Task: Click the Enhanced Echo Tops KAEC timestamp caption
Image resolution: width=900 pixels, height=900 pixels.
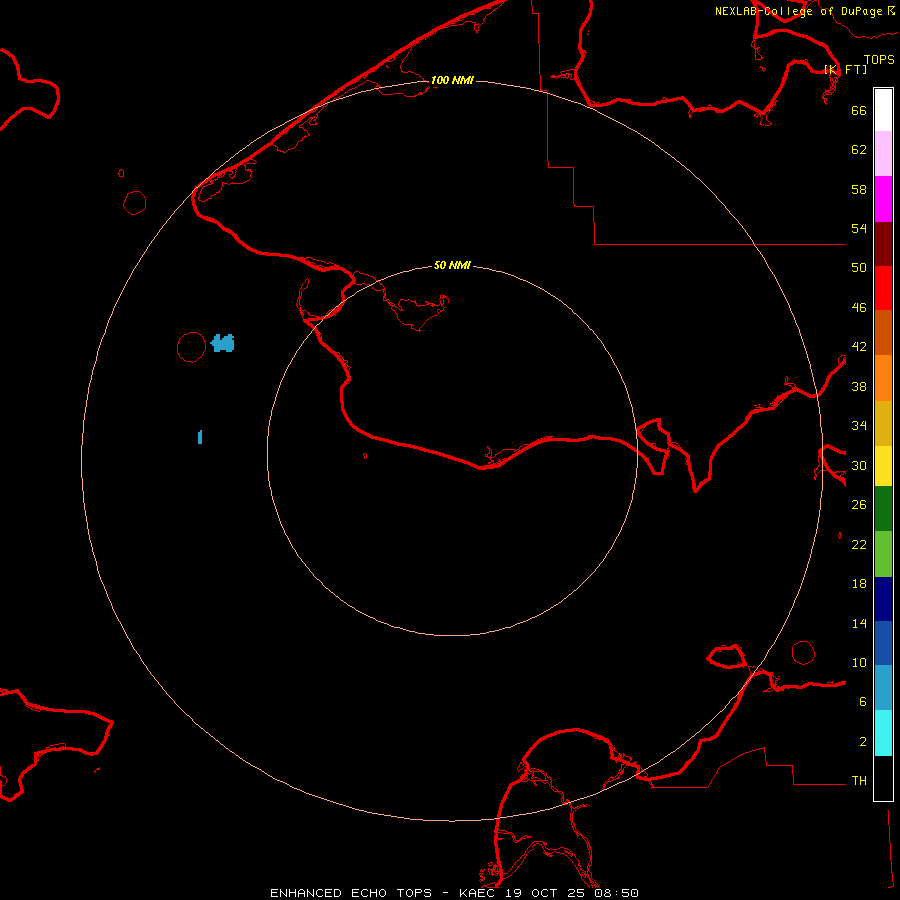Action: (x=454, y=893)
